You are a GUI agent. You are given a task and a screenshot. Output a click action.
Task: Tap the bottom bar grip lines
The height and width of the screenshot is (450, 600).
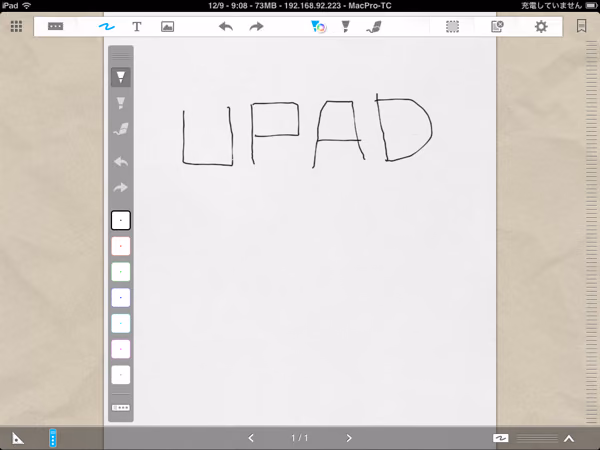(537, 438)
